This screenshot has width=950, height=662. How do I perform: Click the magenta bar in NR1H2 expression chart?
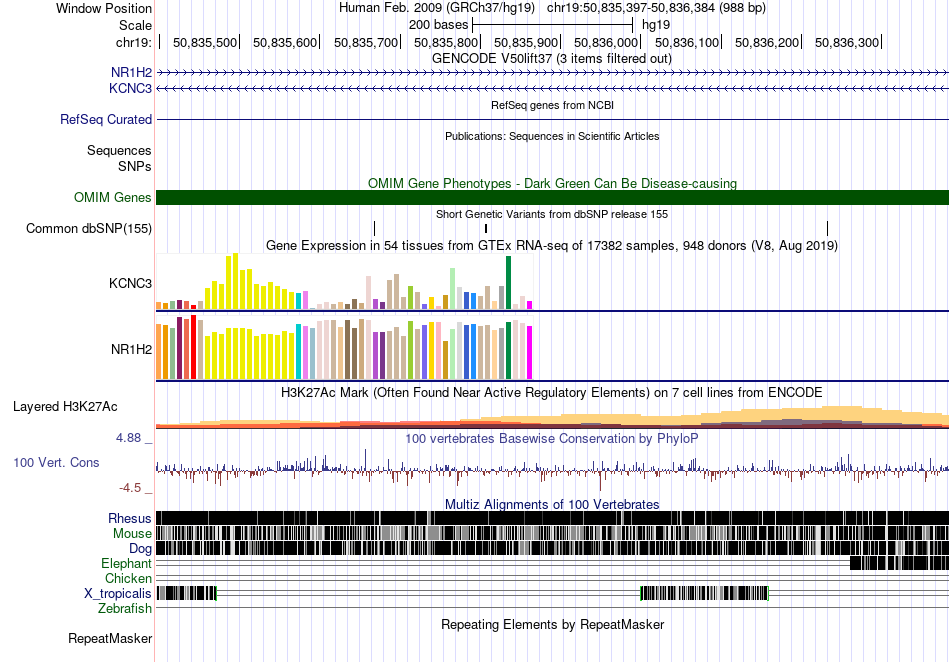coord(529,353)
